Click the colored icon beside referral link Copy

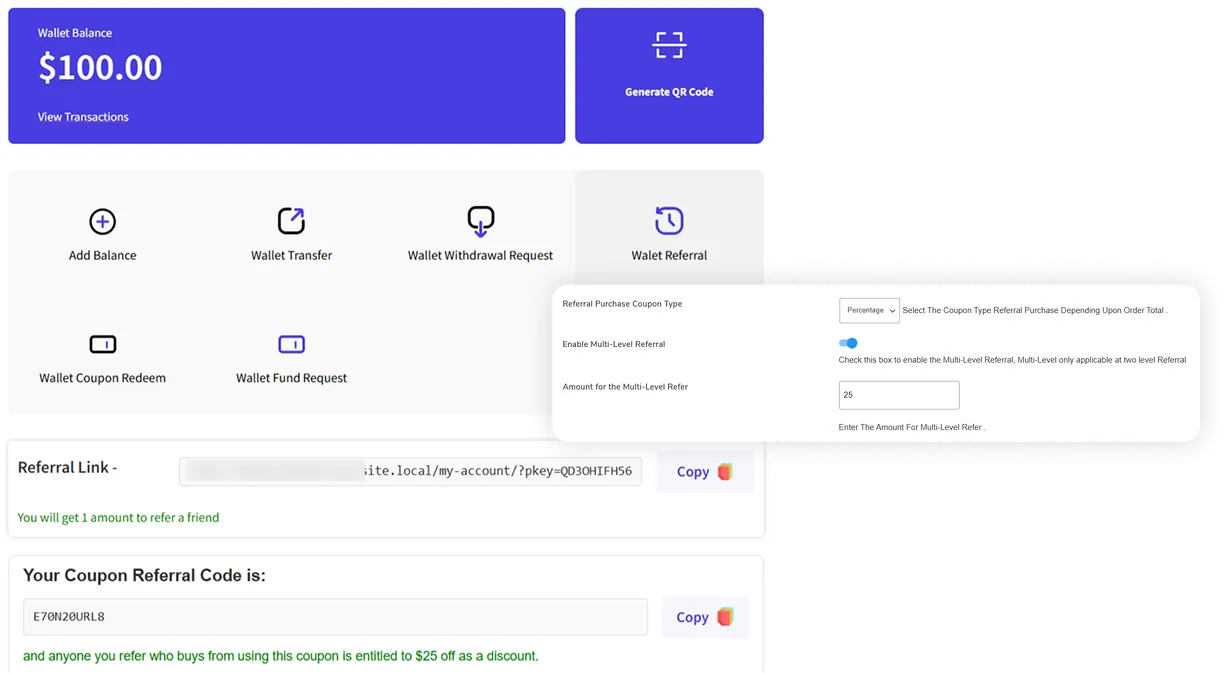(726, 471)
